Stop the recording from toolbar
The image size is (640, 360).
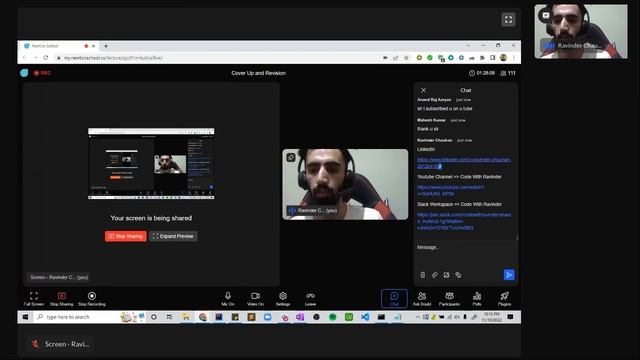point(92,299)
